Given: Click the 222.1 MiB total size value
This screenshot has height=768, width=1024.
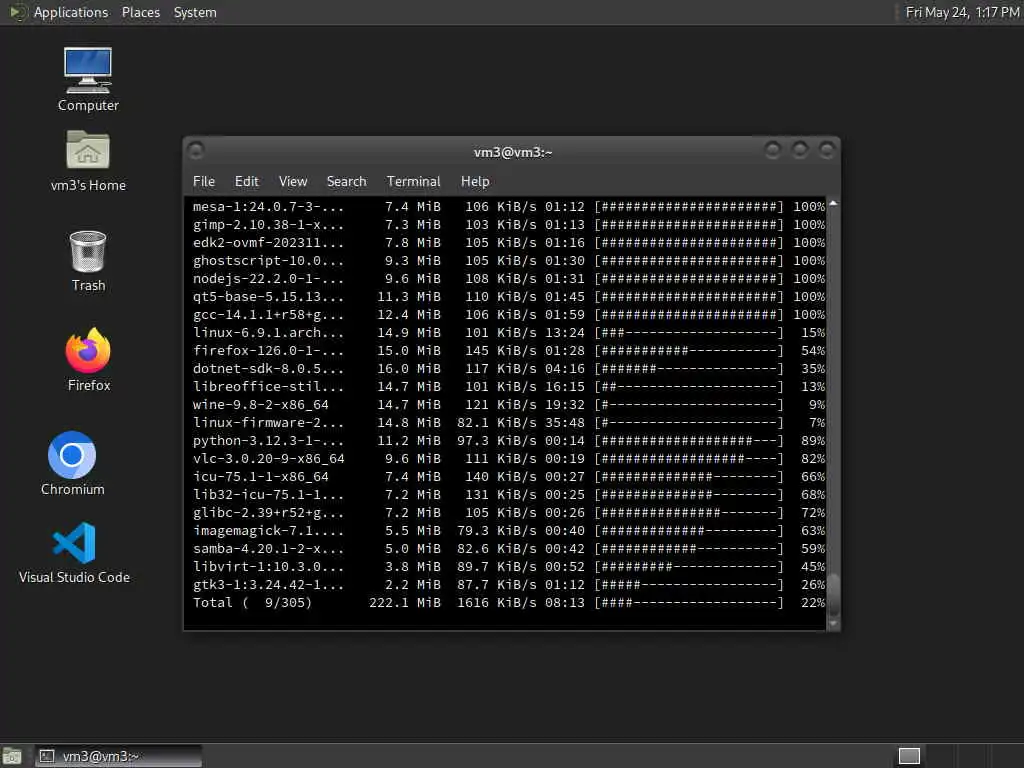Looking at the screenshot, I should point(404,602).
